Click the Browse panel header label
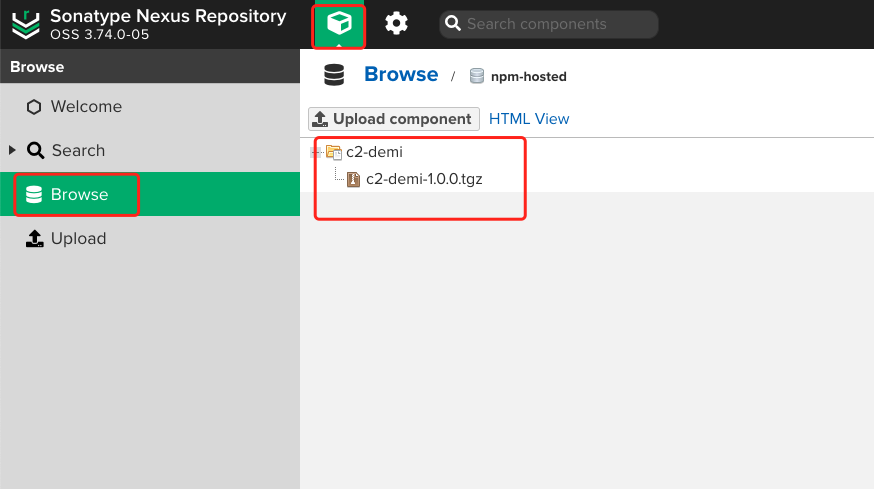874x489 pixels. coord(37,67)
